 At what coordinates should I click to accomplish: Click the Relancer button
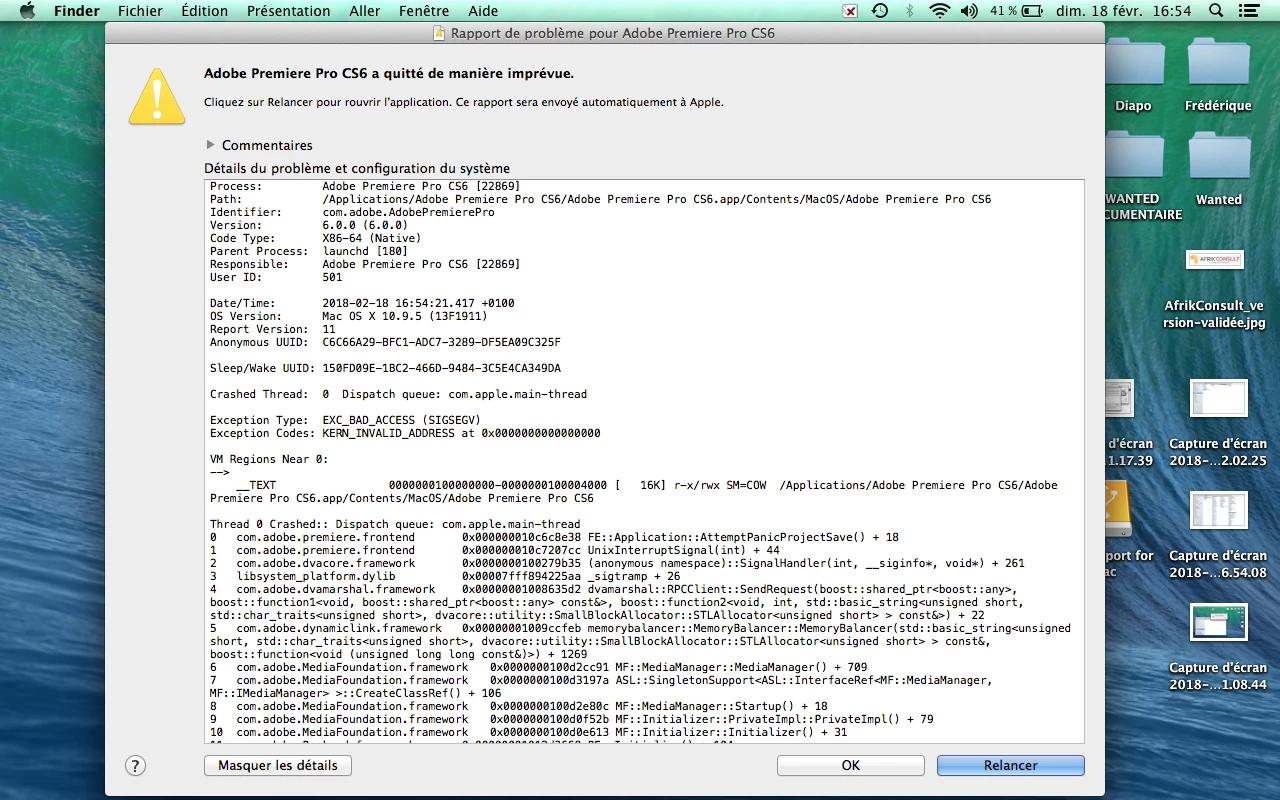(x=1010, y=765)
